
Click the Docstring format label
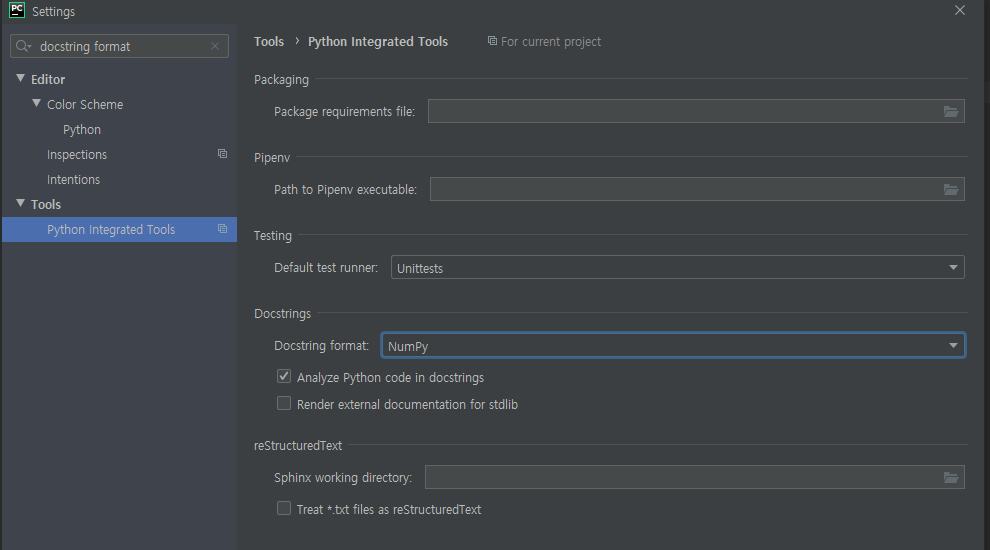(x=321, y=346)
